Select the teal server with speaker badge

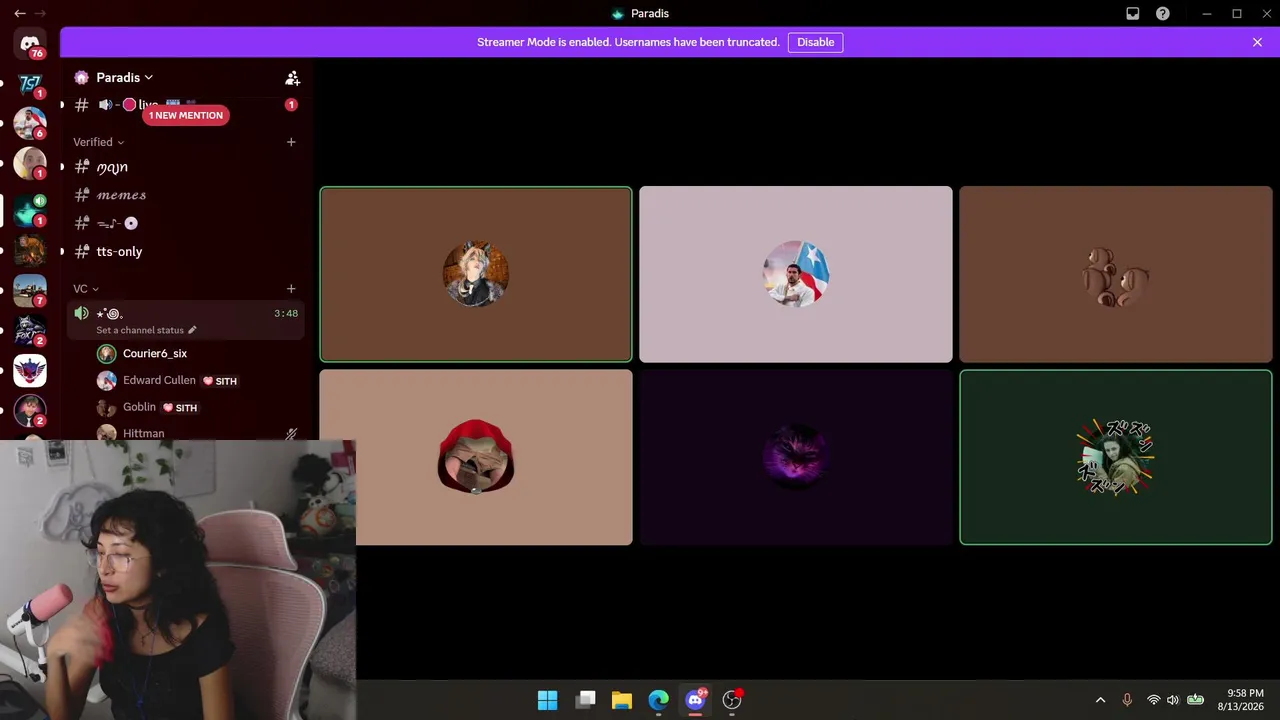click(x=30, y=210)
